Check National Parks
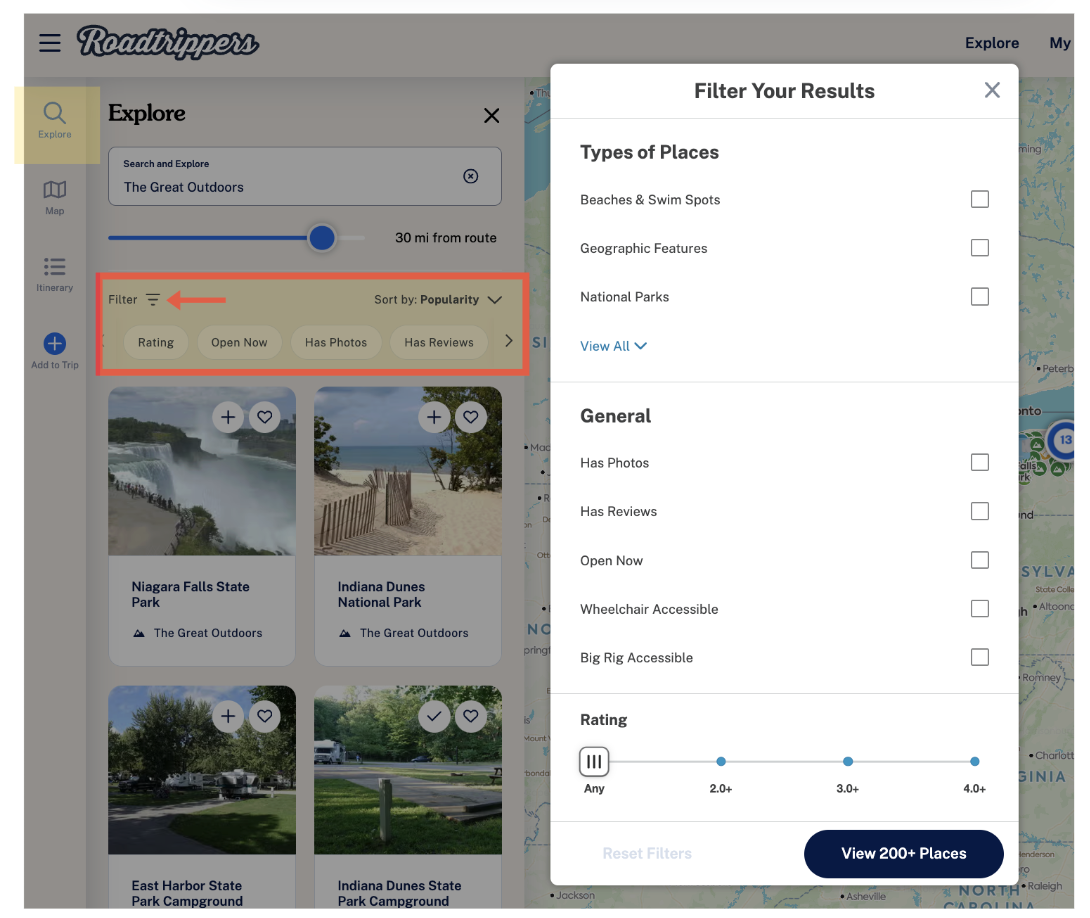 979,297
